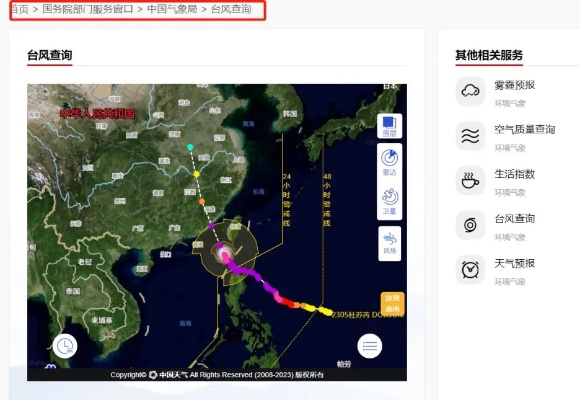Image resolution: width=580 pixels, height=400 pixels.
Task: Open the typhoon list menu button
Action: click(370, 346)
